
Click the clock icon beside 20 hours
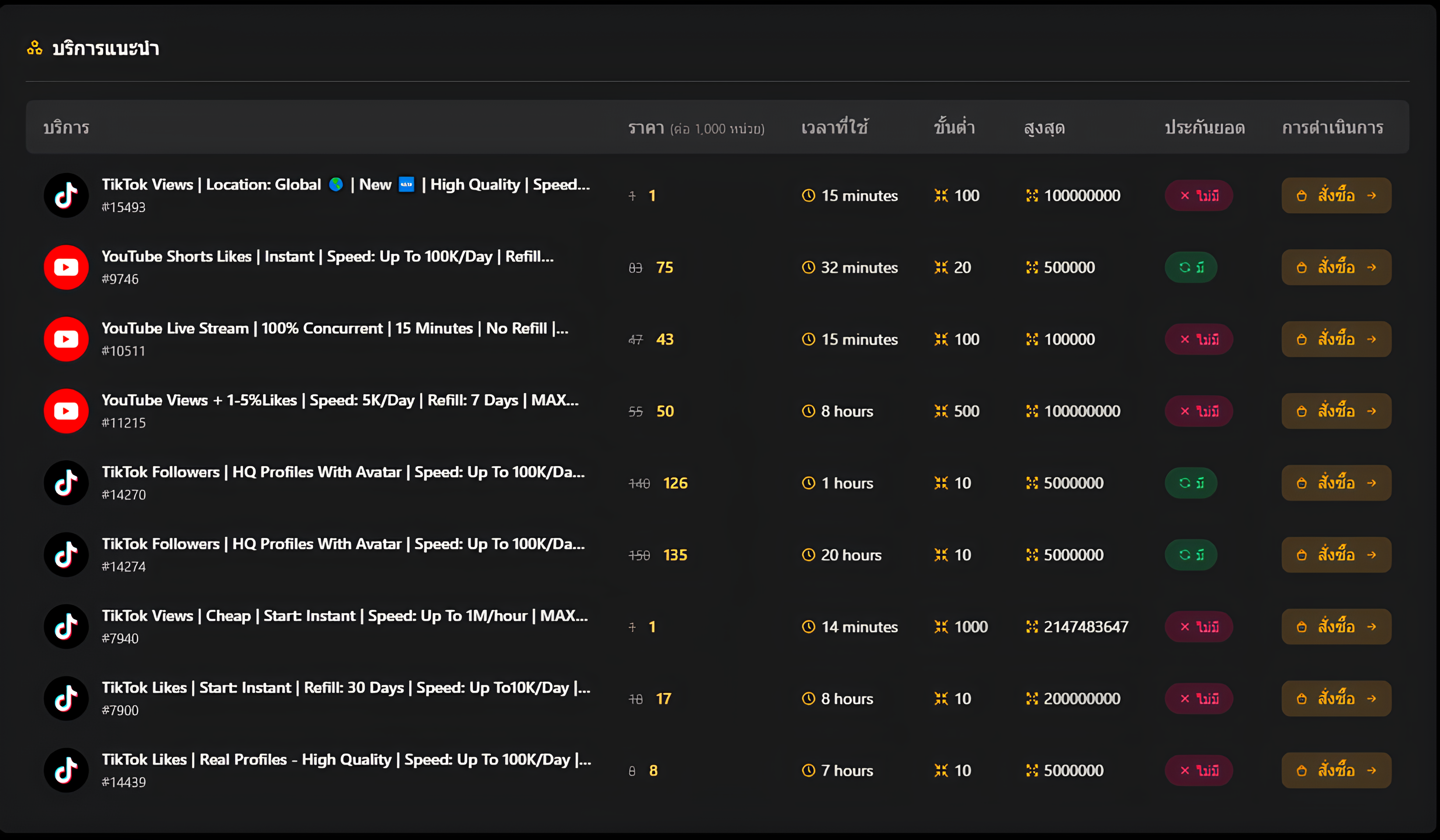click(808, 555)
